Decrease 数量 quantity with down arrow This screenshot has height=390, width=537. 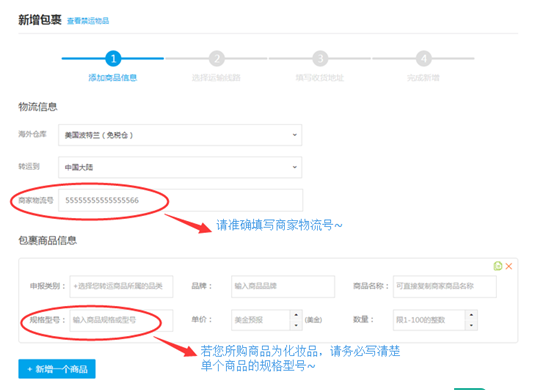point(471,325)
